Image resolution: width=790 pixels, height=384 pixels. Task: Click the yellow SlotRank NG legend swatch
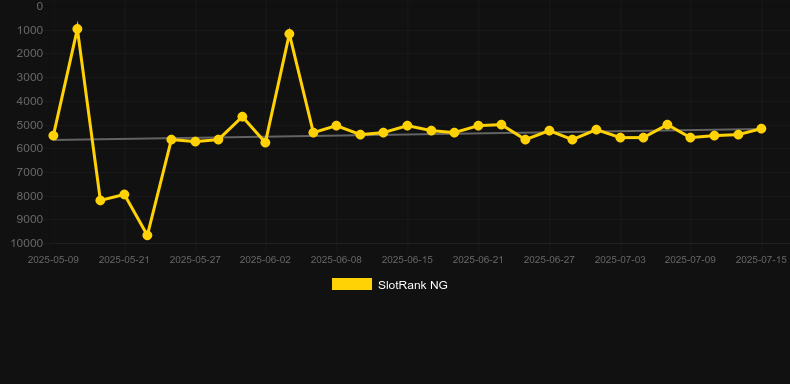point(352,284)
